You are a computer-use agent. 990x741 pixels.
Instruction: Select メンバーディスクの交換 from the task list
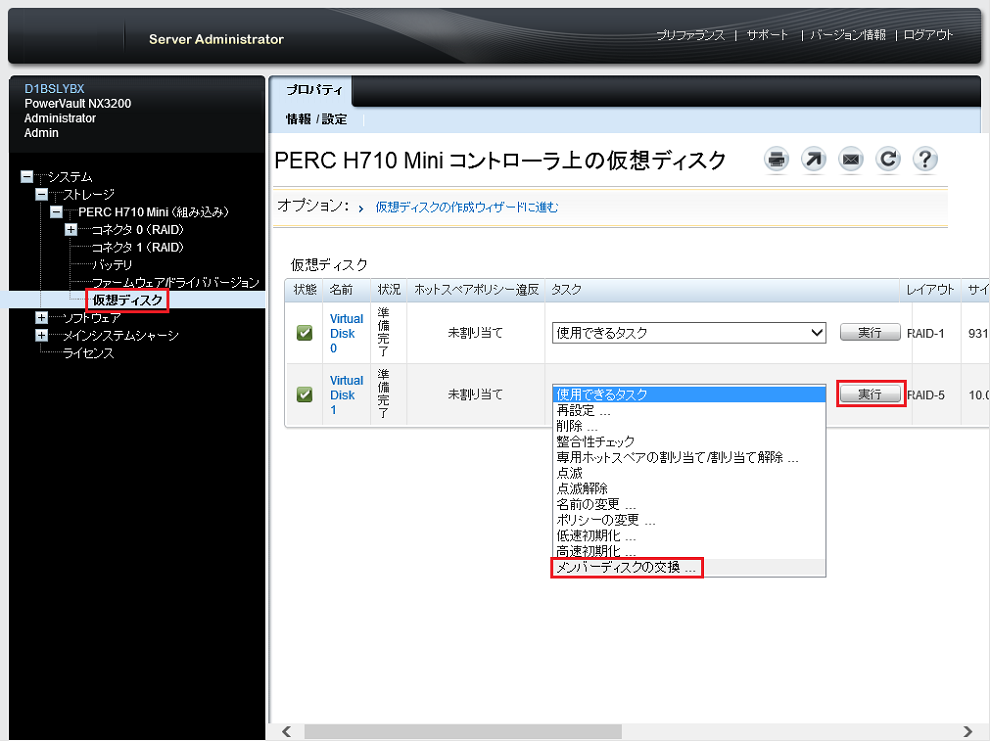tap(626, 567)
